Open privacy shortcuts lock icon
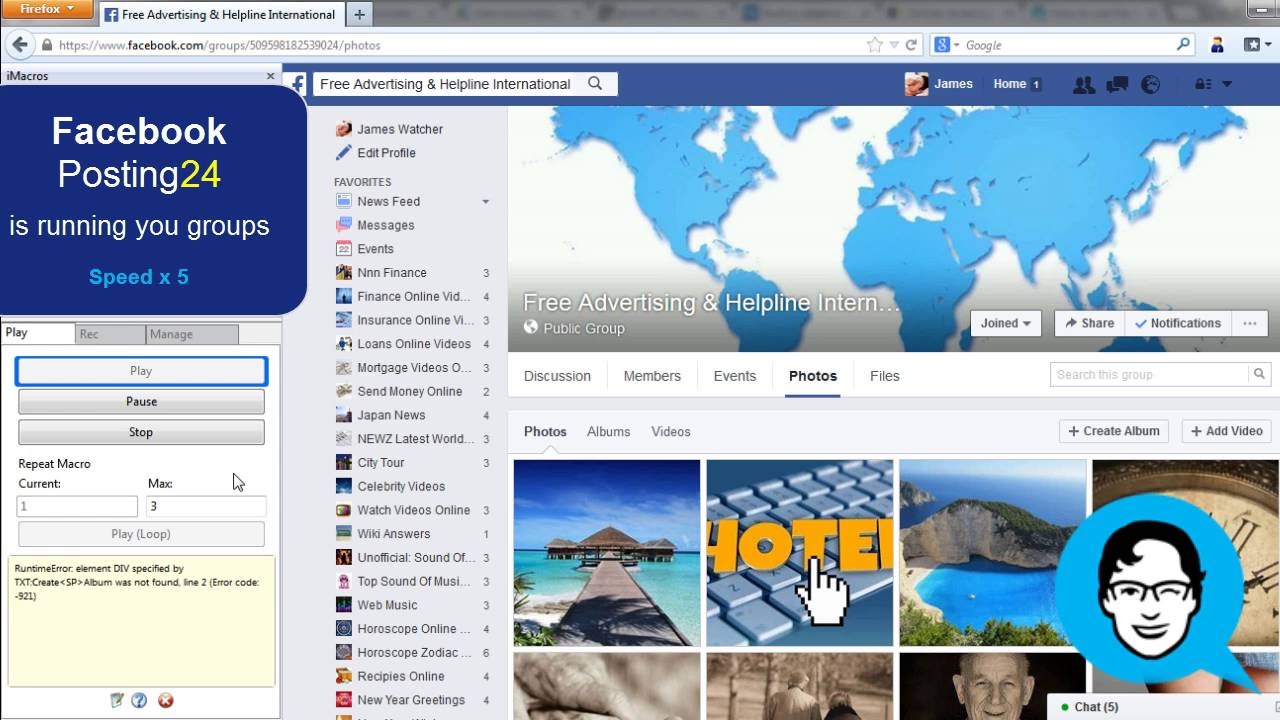 [1203, 85]
